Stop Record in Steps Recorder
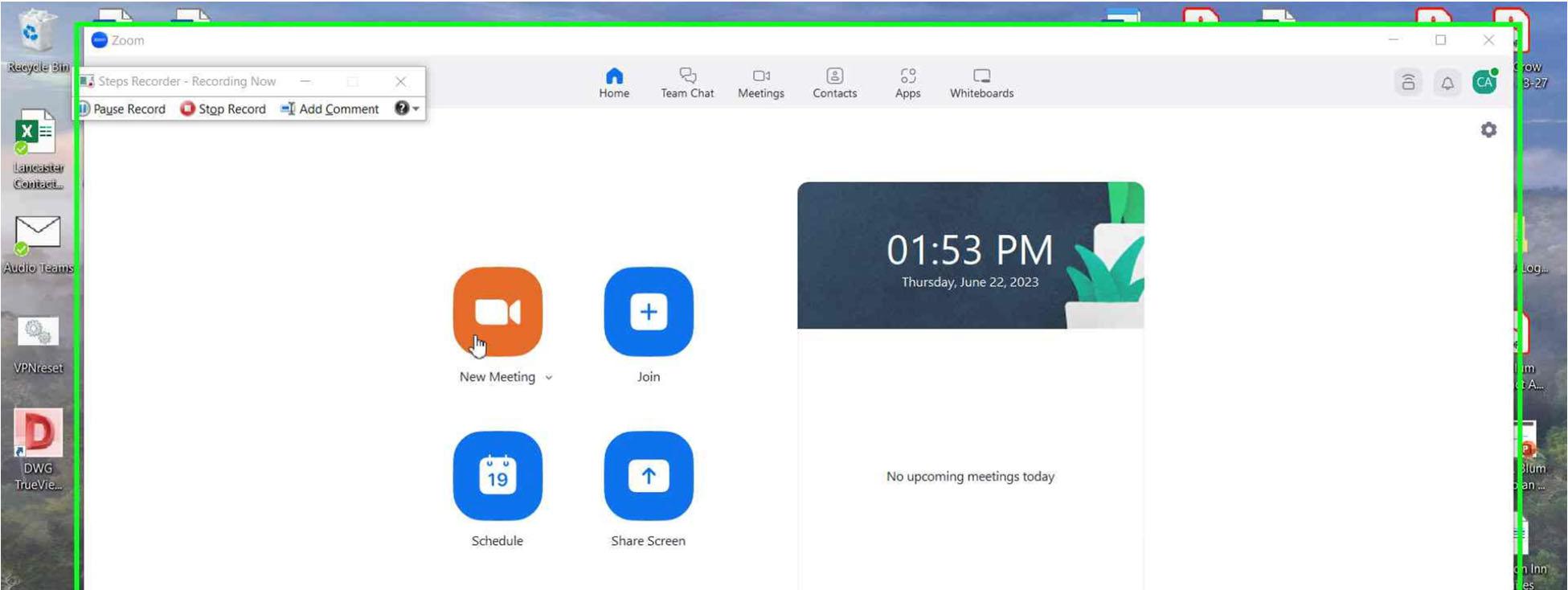Image resolution: width=1568 pixels, height=590 pixels. tap(223, 109)
